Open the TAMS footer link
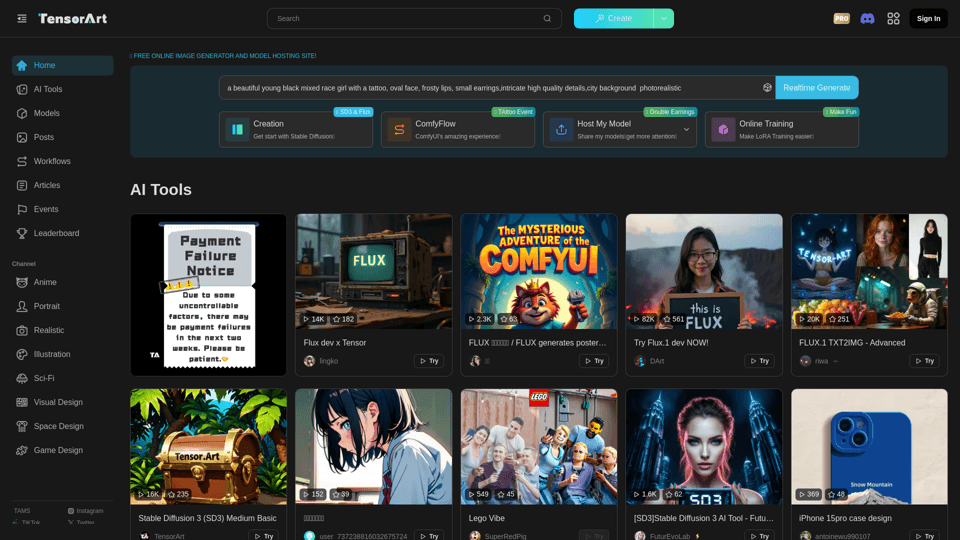The image size is (960, 540). click(x=22, y=511)
